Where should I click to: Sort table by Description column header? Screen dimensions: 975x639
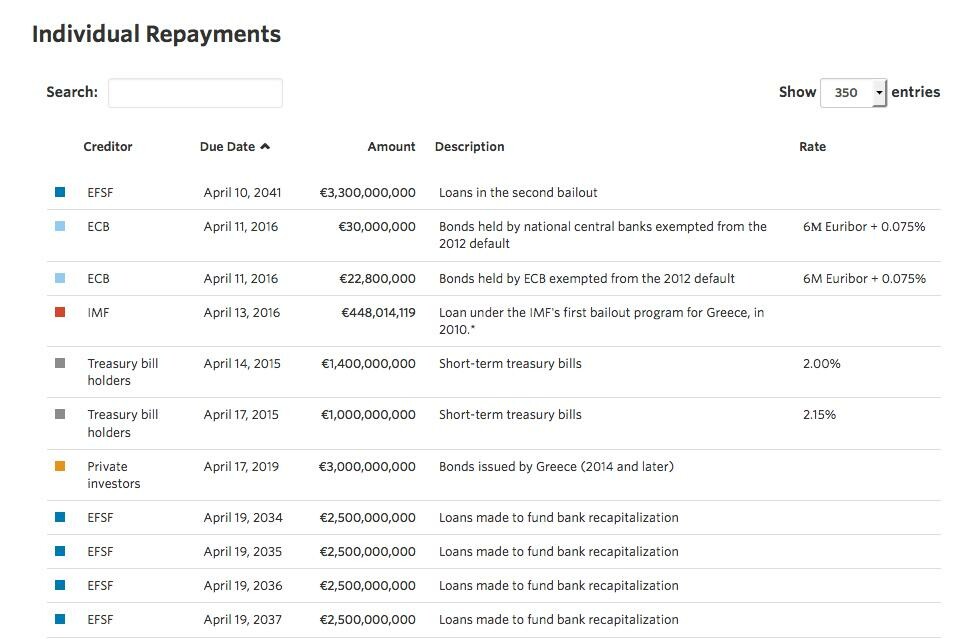(x=469, y=147)
